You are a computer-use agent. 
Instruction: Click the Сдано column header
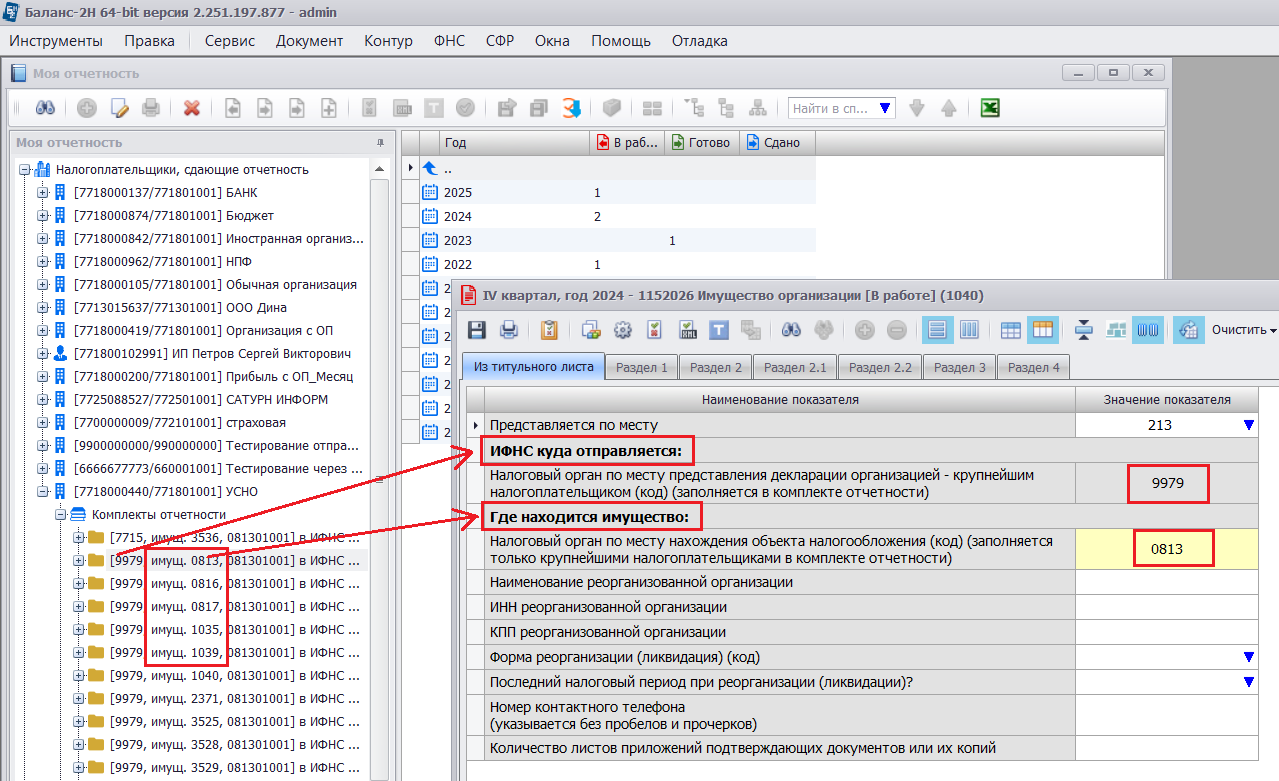(x=777, y=142)
